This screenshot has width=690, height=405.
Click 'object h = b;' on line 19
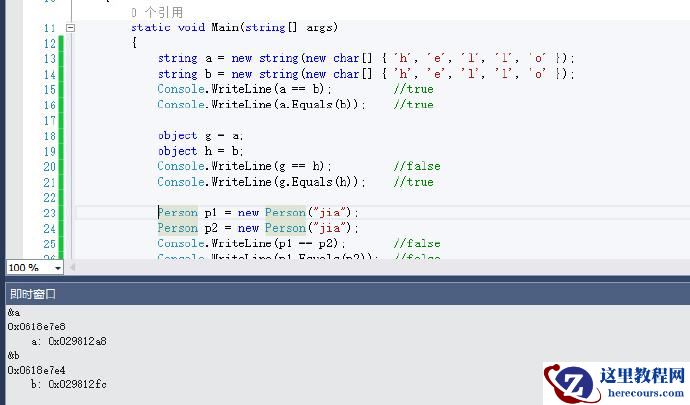[x=201, y=151]
